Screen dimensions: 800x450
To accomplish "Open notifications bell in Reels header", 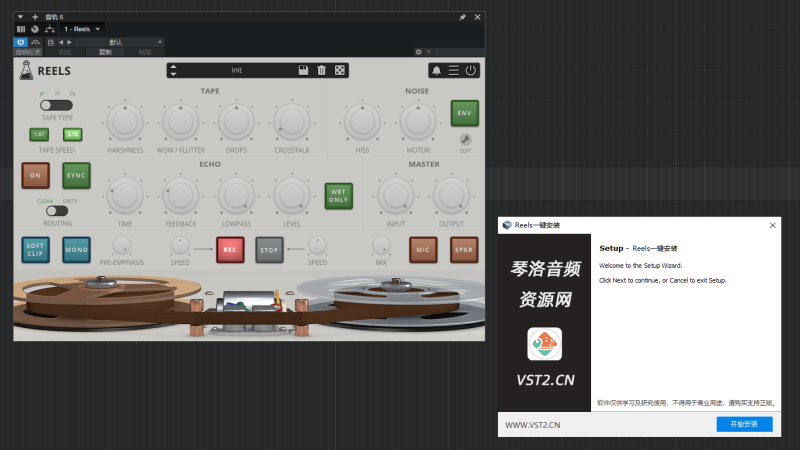I will coord(436,70).
